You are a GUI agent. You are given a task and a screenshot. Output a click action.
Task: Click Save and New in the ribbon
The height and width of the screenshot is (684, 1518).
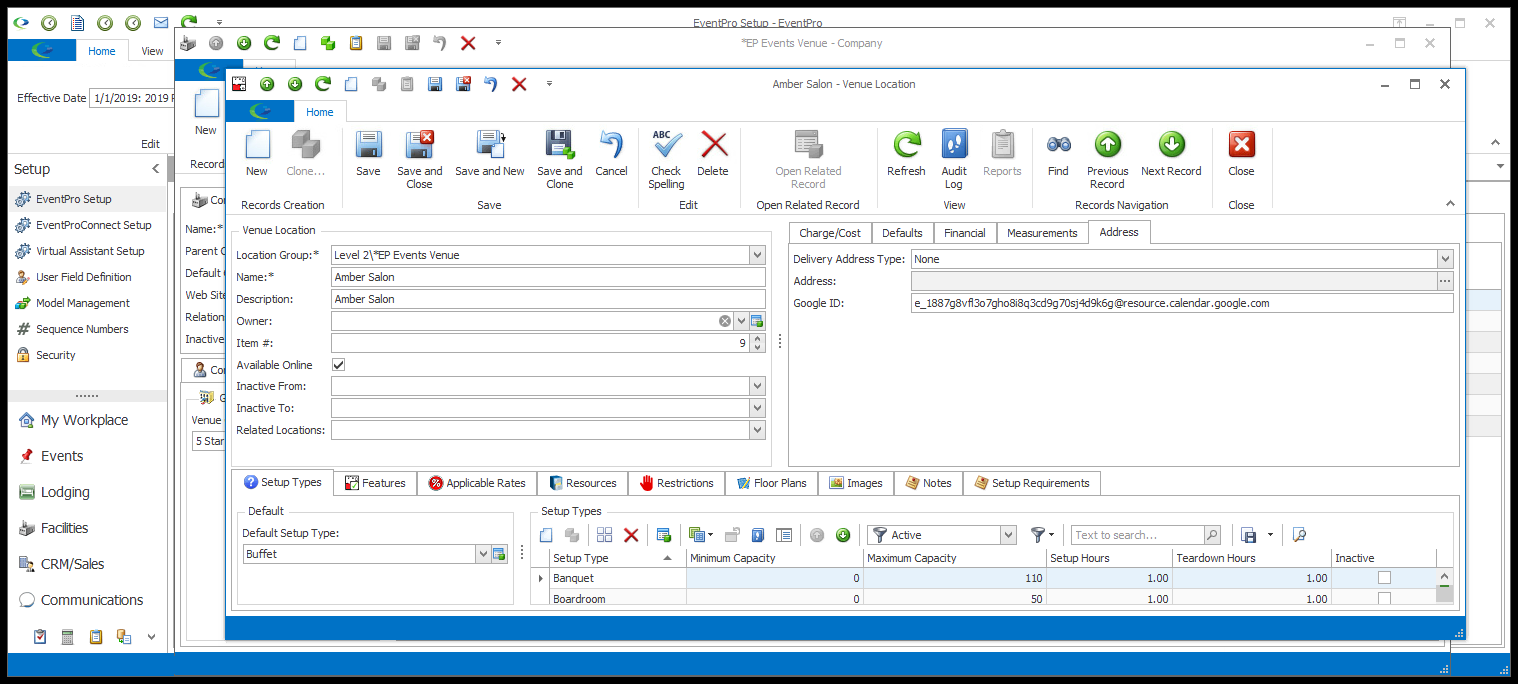click(490, 154)
